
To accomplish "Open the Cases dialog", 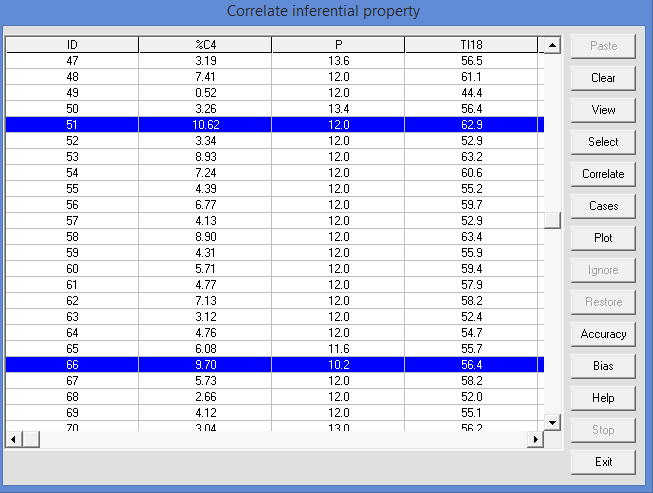I will coord(603,206).
